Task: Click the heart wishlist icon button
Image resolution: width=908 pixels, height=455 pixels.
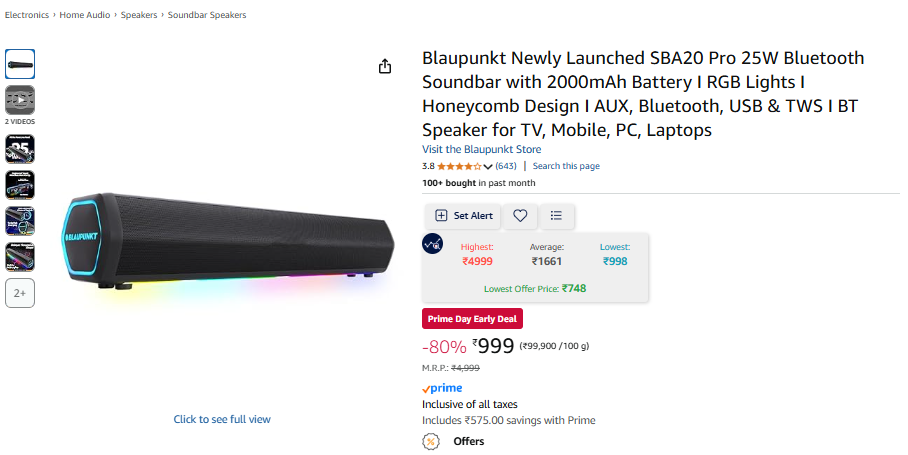Action: pos(520,215)
